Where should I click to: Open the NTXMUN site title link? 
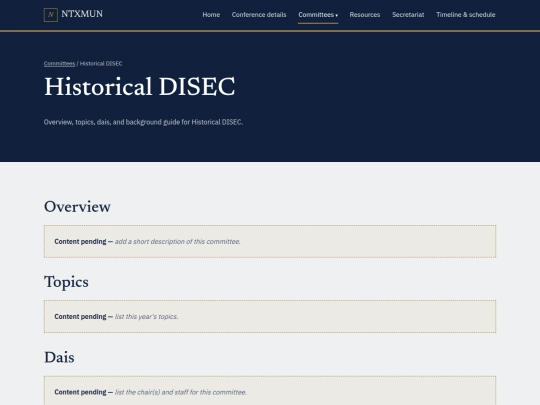(x=82, y=14)
